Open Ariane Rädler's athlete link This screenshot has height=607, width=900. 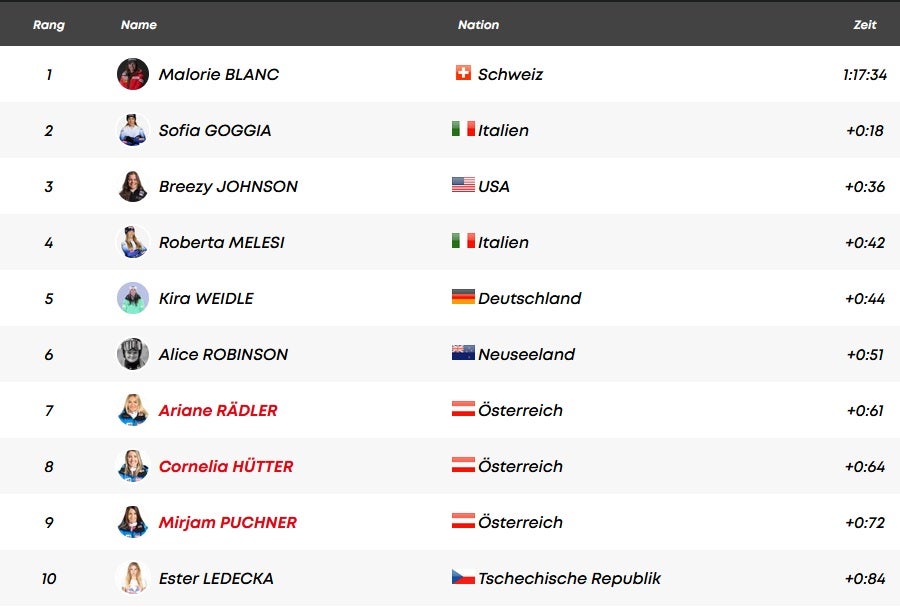[x=218, y=410]
